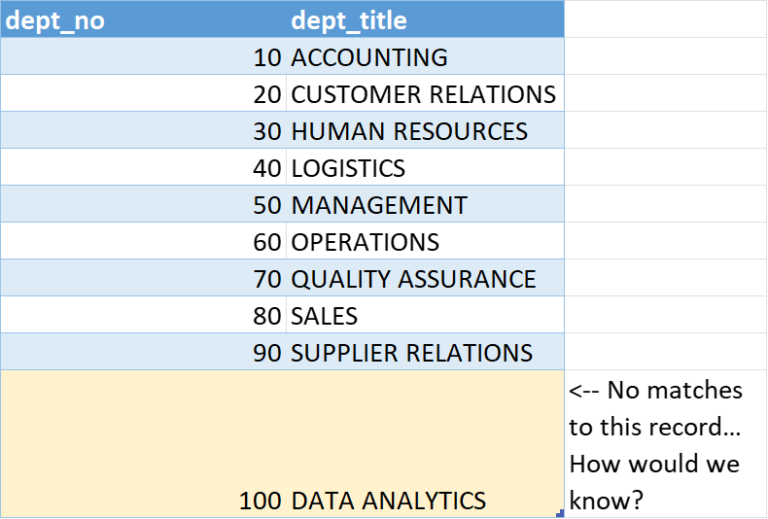Select the cell containing 30
This screenshot has height=519, width=768.
tap(143, 131)
